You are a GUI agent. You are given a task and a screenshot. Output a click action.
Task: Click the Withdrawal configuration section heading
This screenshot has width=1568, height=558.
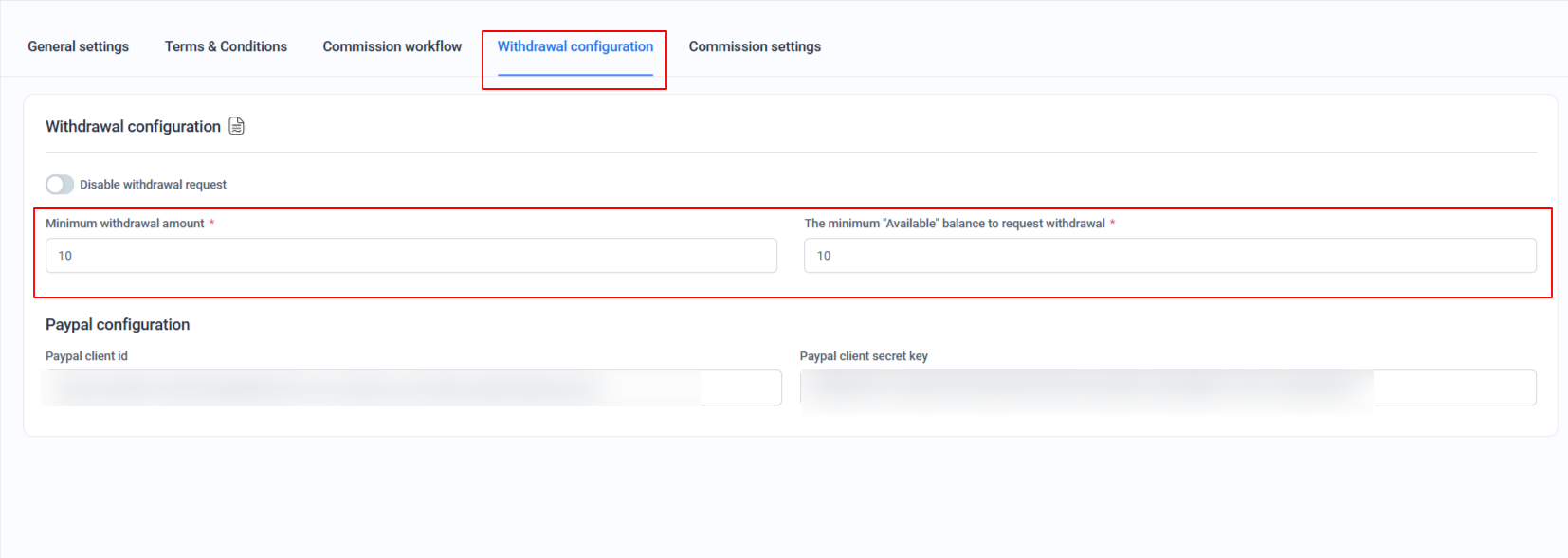click(x=133, y=127)
